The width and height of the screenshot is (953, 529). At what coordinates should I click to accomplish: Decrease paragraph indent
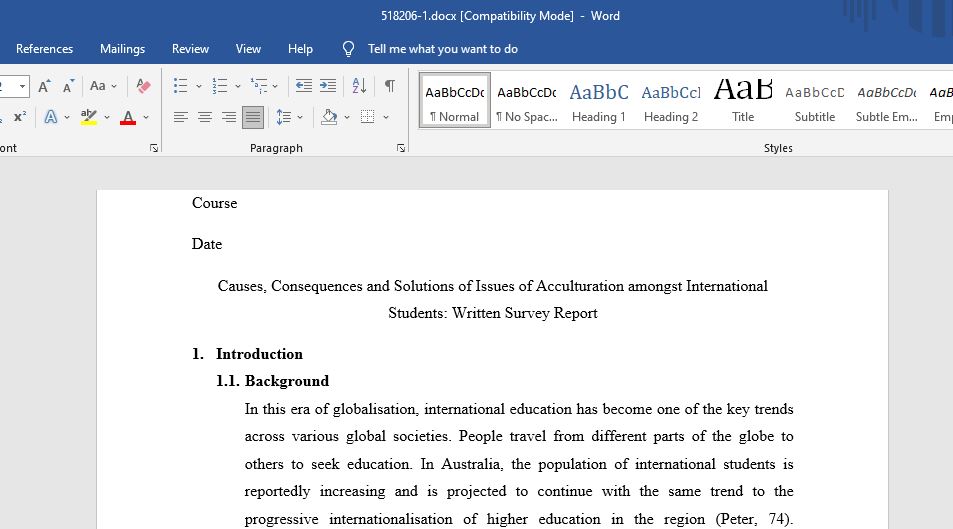point(303,86)
